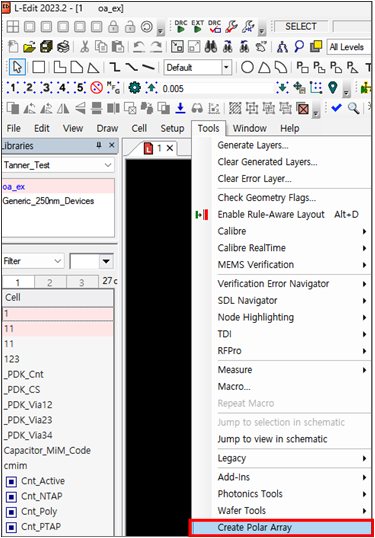The image size is (375, 538).
Task: Select Generic_250nm_Devices library
Action: pyautogui.click(x=48, y=201)
